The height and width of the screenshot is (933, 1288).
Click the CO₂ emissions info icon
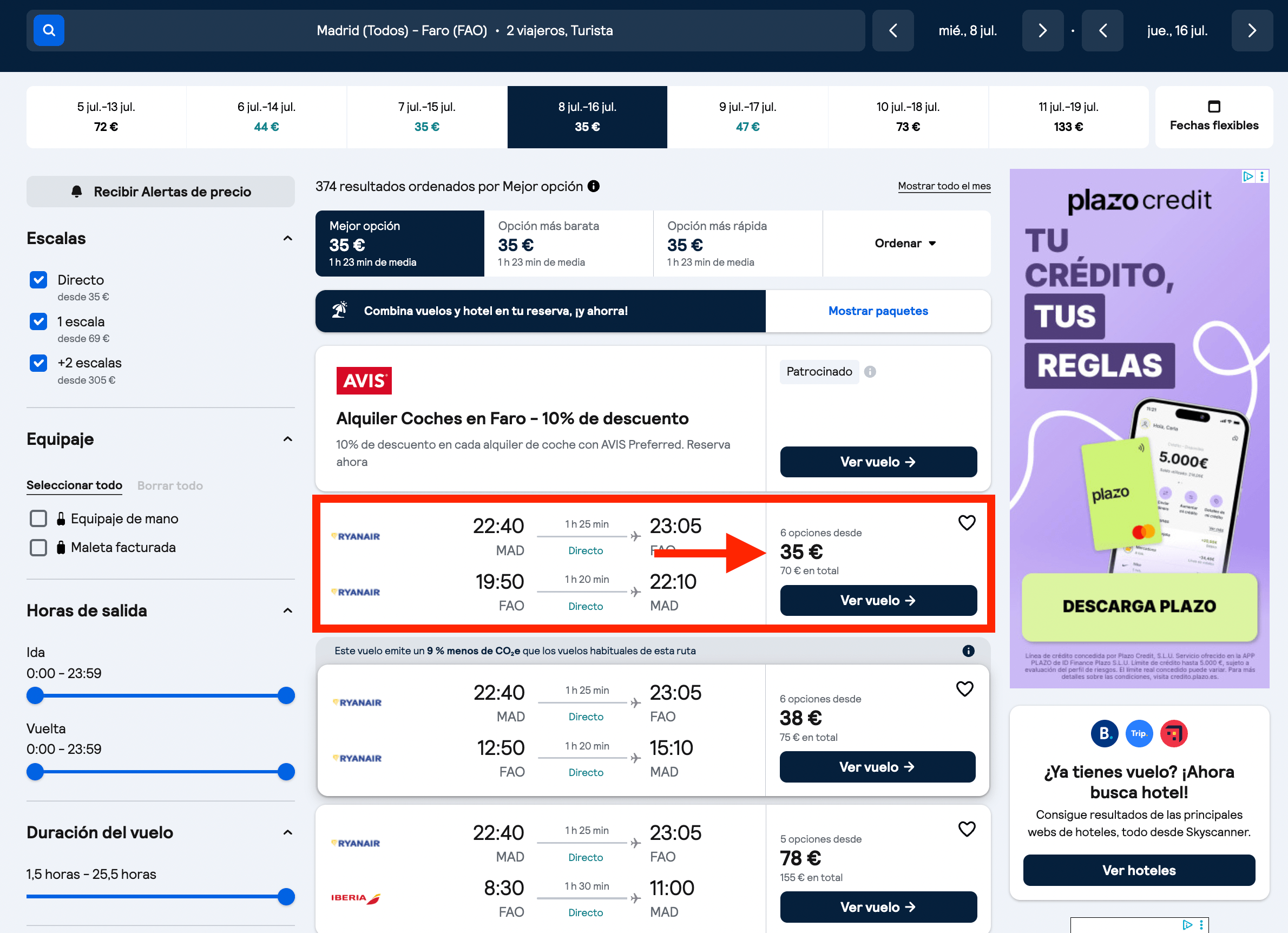pos(968,651)
